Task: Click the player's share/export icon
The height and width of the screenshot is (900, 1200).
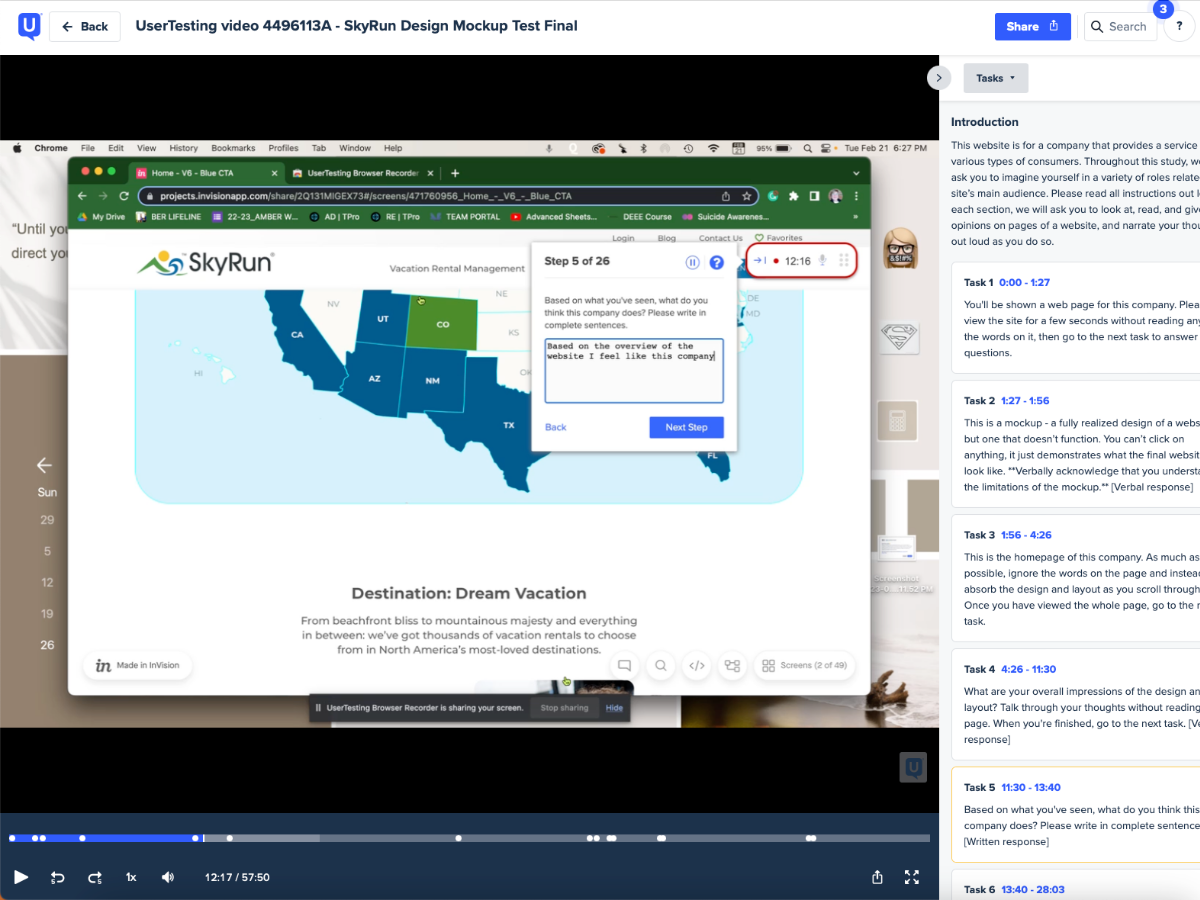Action: (x=877, y=877)
